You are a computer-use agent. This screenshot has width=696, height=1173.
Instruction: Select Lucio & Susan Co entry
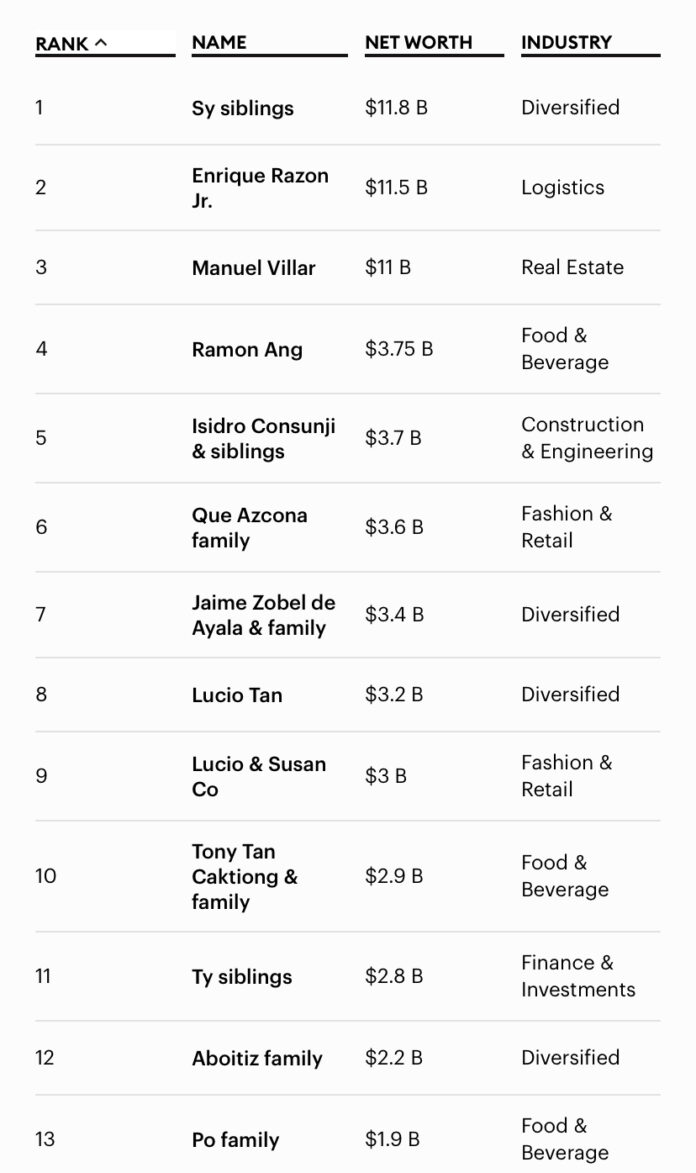(259, 777)
